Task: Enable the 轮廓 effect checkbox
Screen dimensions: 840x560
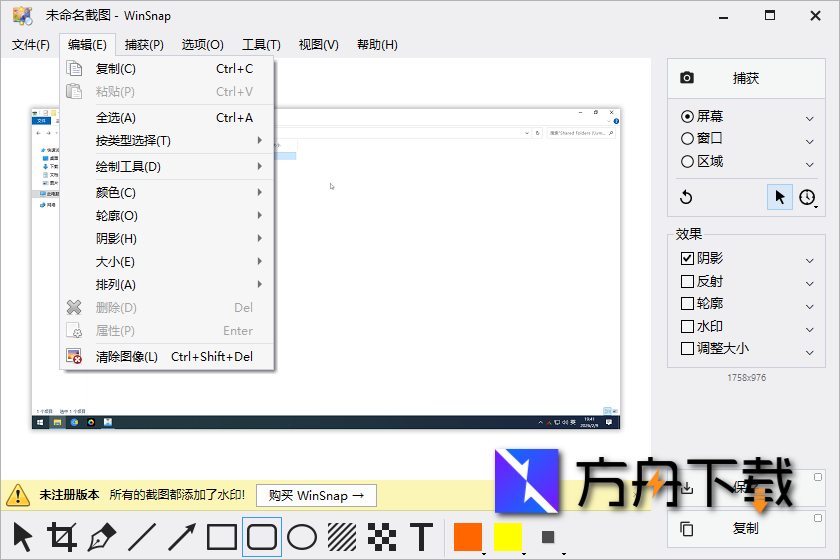Action: coord(687,303)
